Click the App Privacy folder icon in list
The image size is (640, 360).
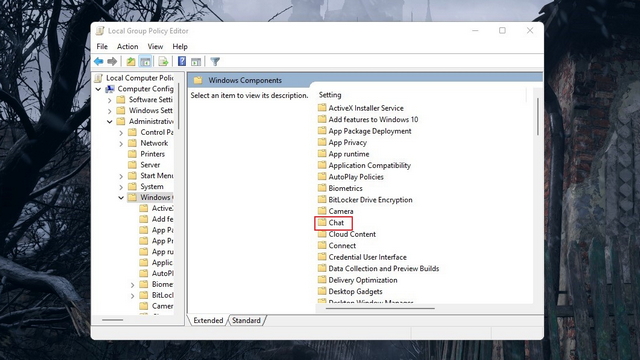coord(322,142)
